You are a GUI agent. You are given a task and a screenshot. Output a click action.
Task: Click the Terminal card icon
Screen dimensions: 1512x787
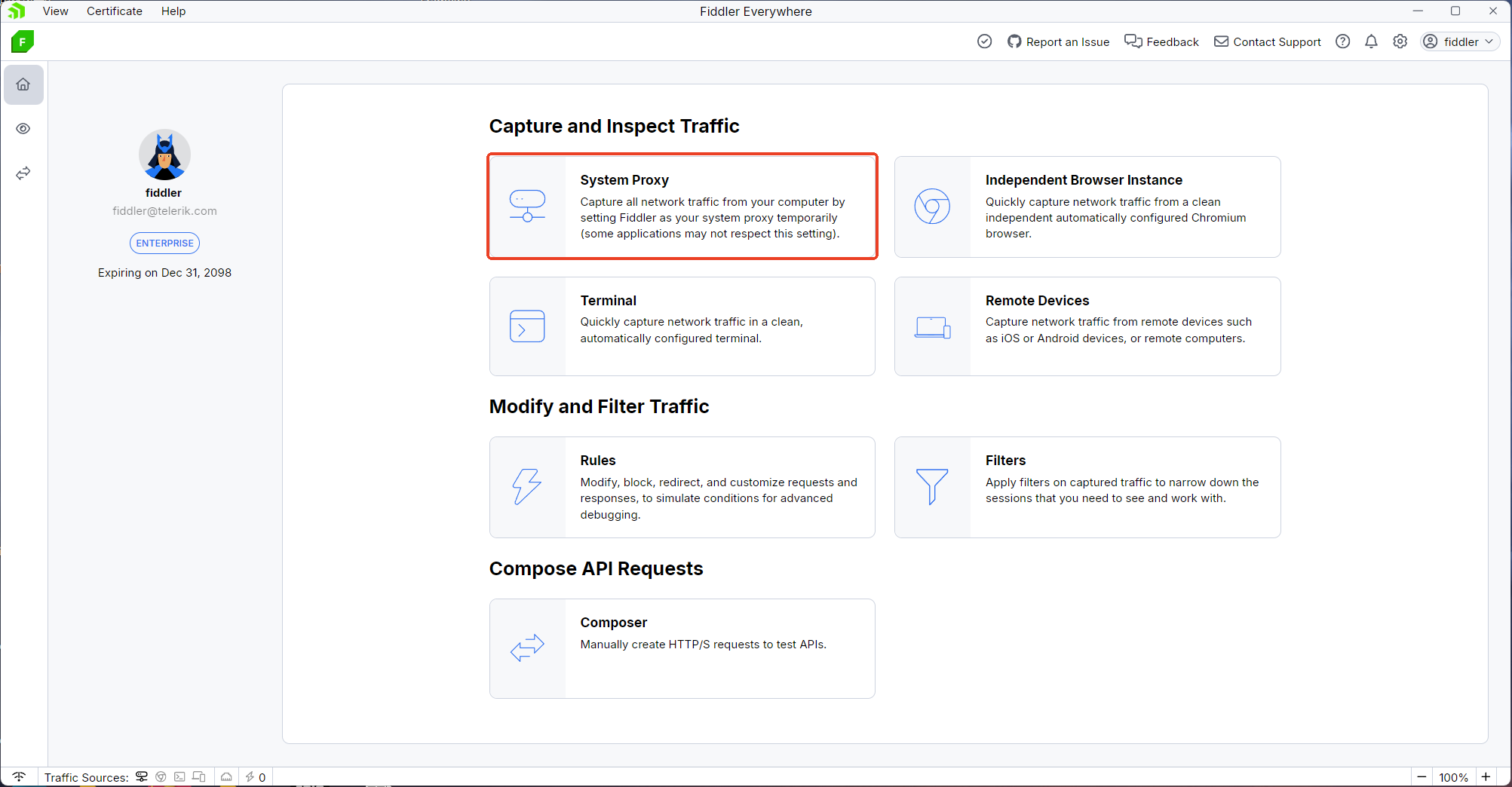tap(527, 326)
